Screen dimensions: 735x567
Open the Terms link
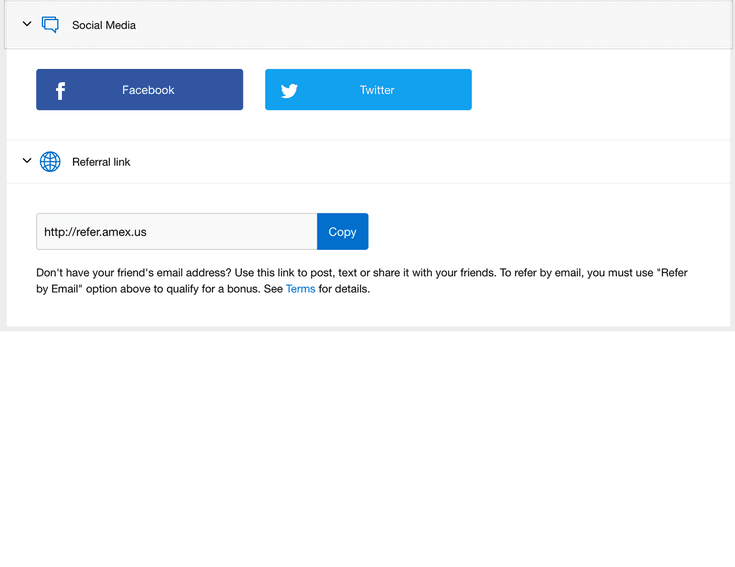pyautogui.click(x=300, y=289)
